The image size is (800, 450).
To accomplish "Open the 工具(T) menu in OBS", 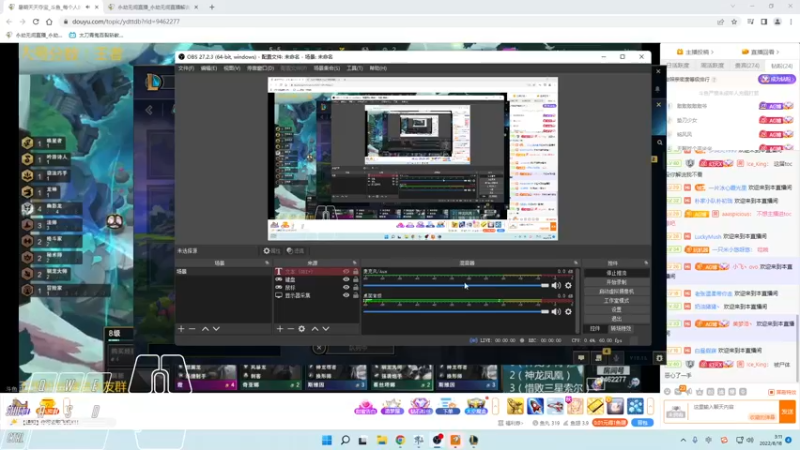I will click(x=355, y=68).
